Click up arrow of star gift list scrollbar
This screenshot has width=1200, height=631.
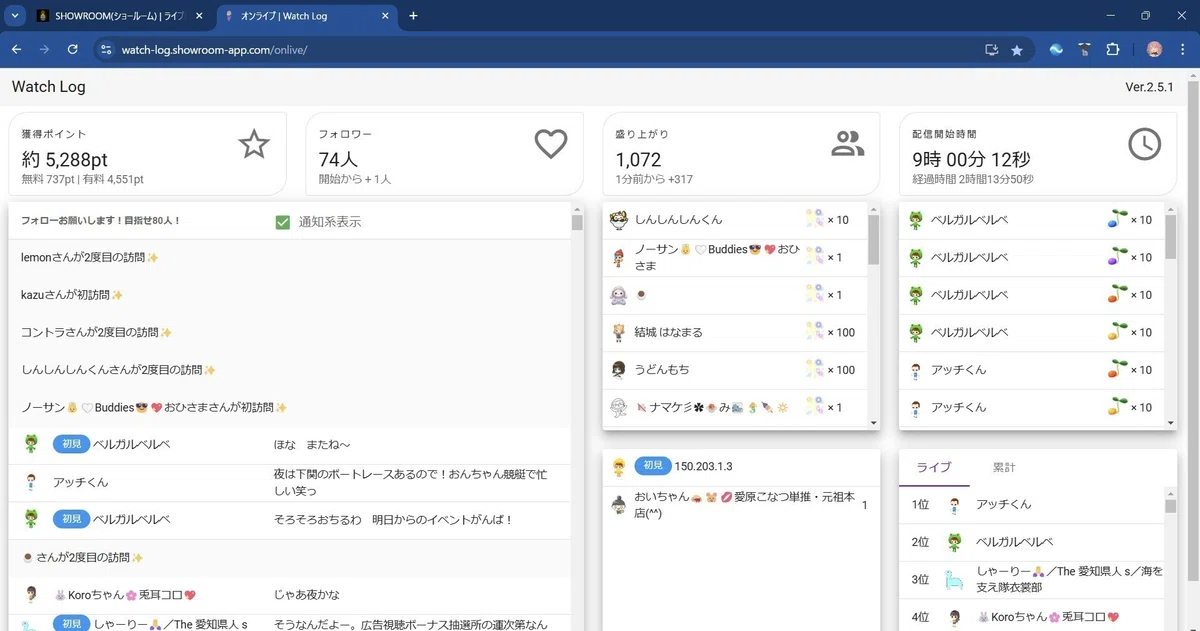[x=874, y=208]
